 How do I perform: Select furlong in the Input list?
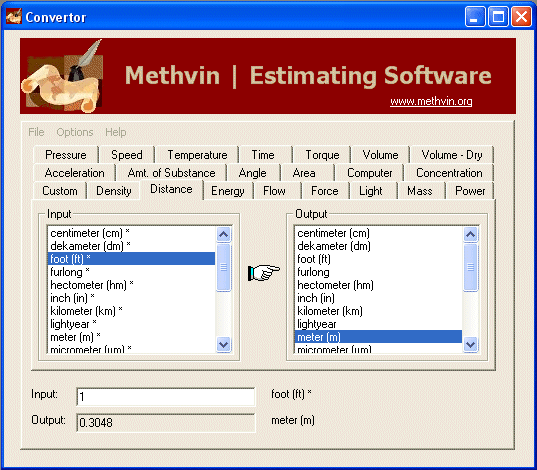tap(132, 272)
